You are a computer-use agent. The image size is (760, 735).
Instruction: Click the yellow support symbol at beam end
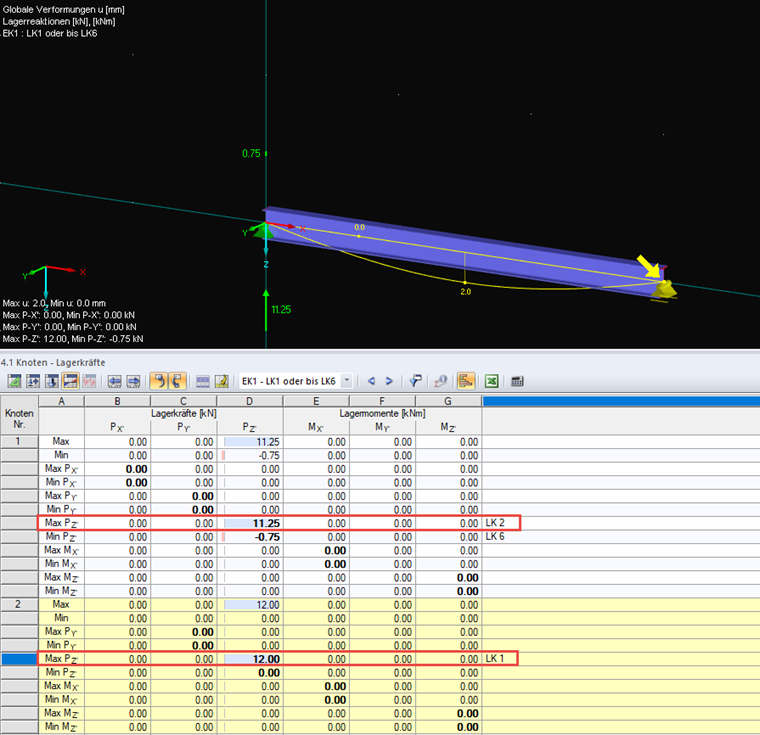pos(666,288)
